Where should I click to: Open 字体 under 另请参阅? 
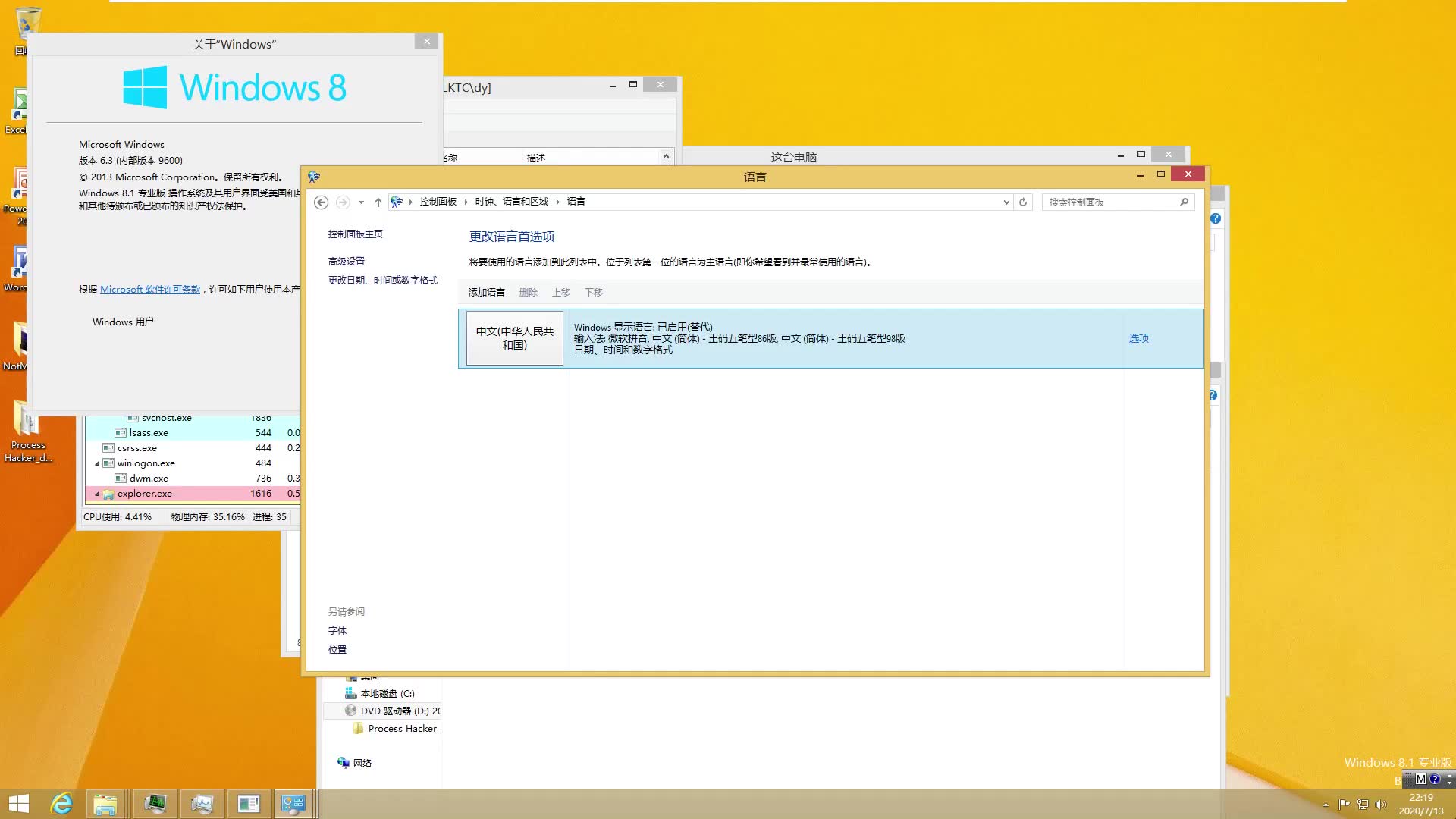click(x=337, y=630)
